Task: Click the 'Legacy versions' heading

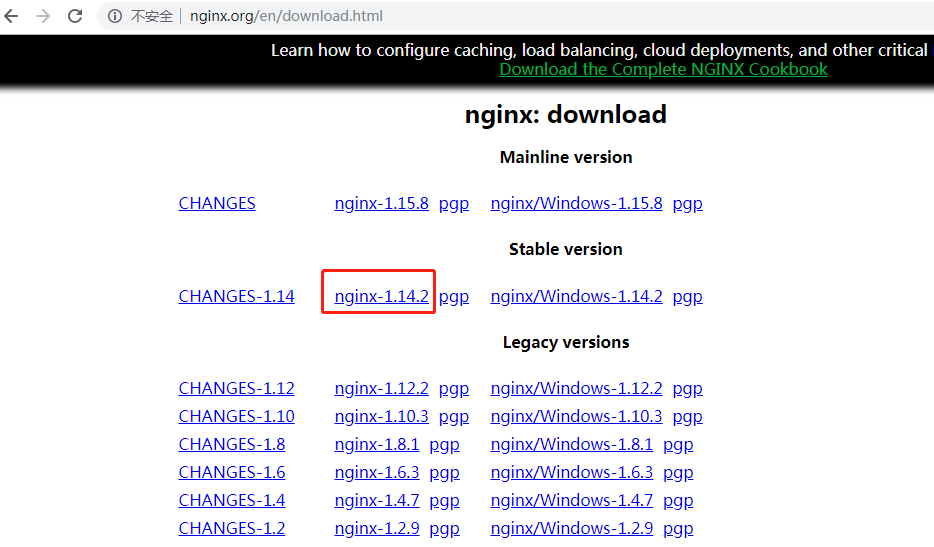Action: point(566,343)
